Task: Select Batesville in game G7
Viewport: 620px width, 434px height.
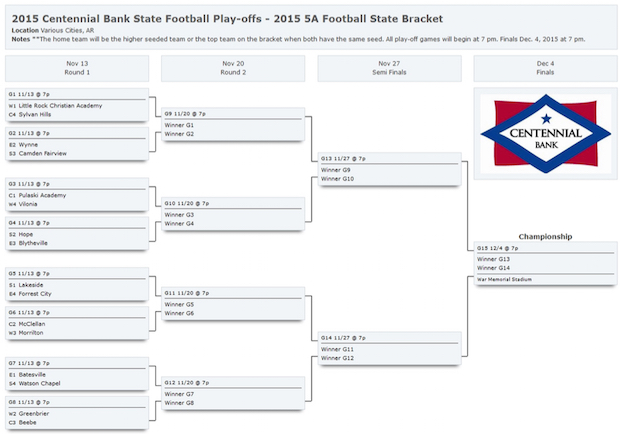Action: pyautogui.click(x=32, y=374)
